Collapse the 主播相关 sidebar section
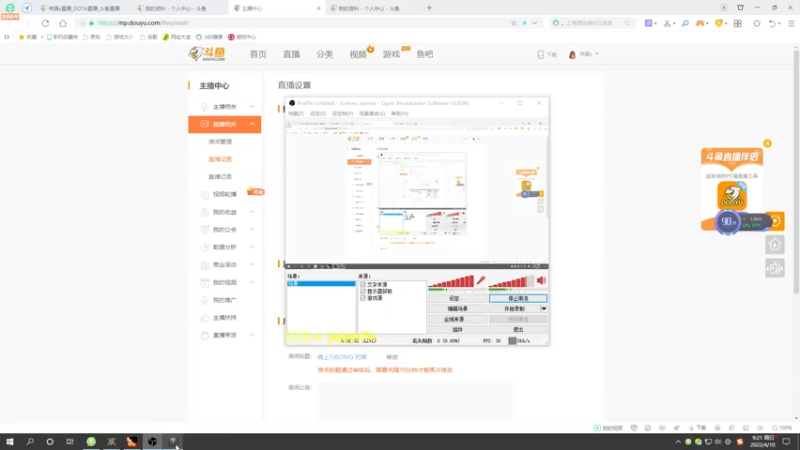 click(252, 107)
